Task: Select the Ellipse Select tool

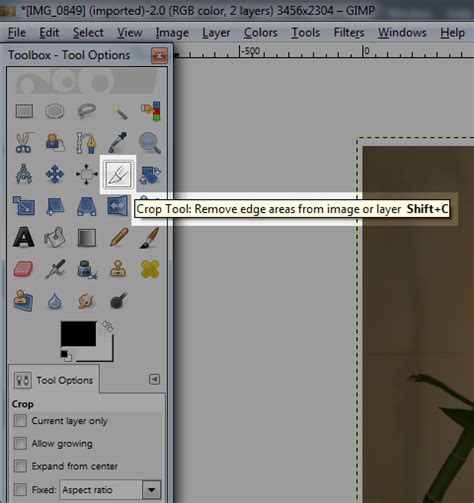Action: [55, 111]
